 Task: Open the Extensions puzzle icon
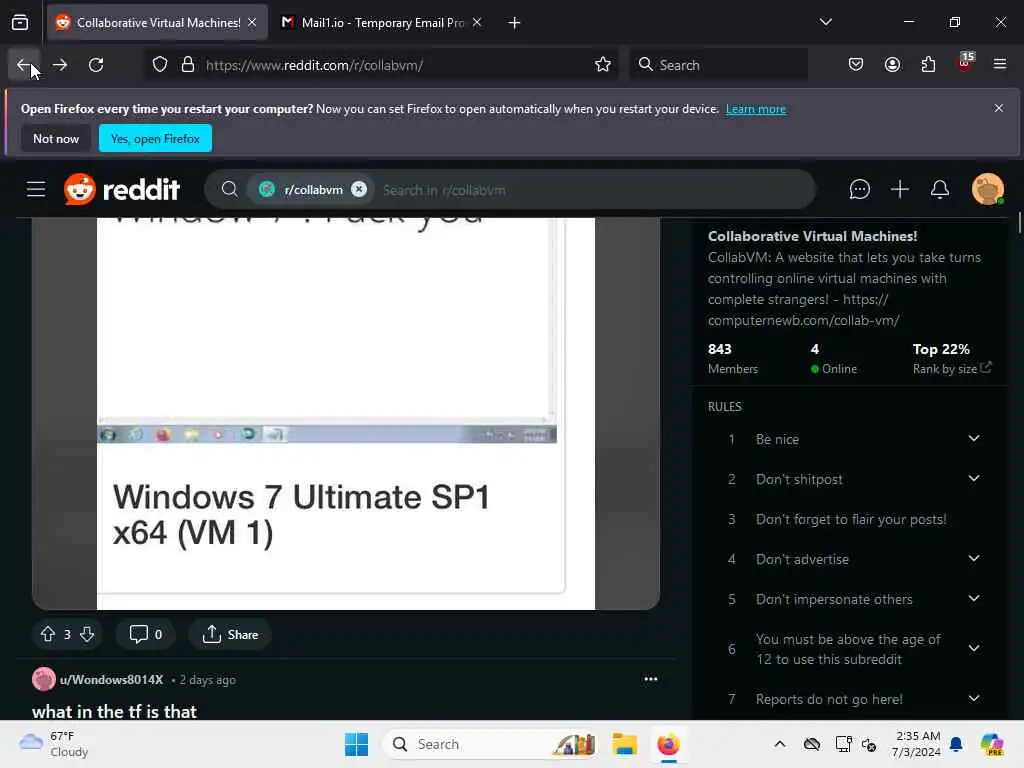click(x=928, y=65)
